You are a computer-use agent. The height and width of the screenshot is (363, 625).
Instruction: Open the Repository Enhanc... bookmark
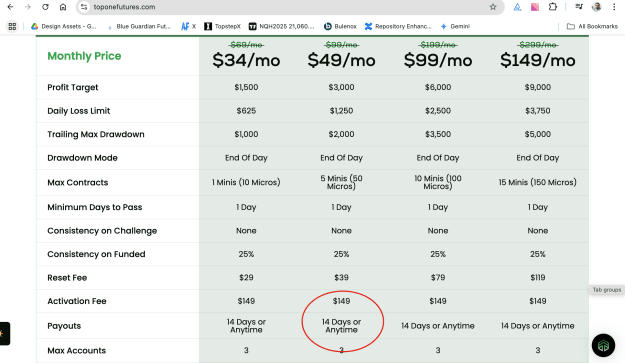pyautogui.click(x=398, y=26)
